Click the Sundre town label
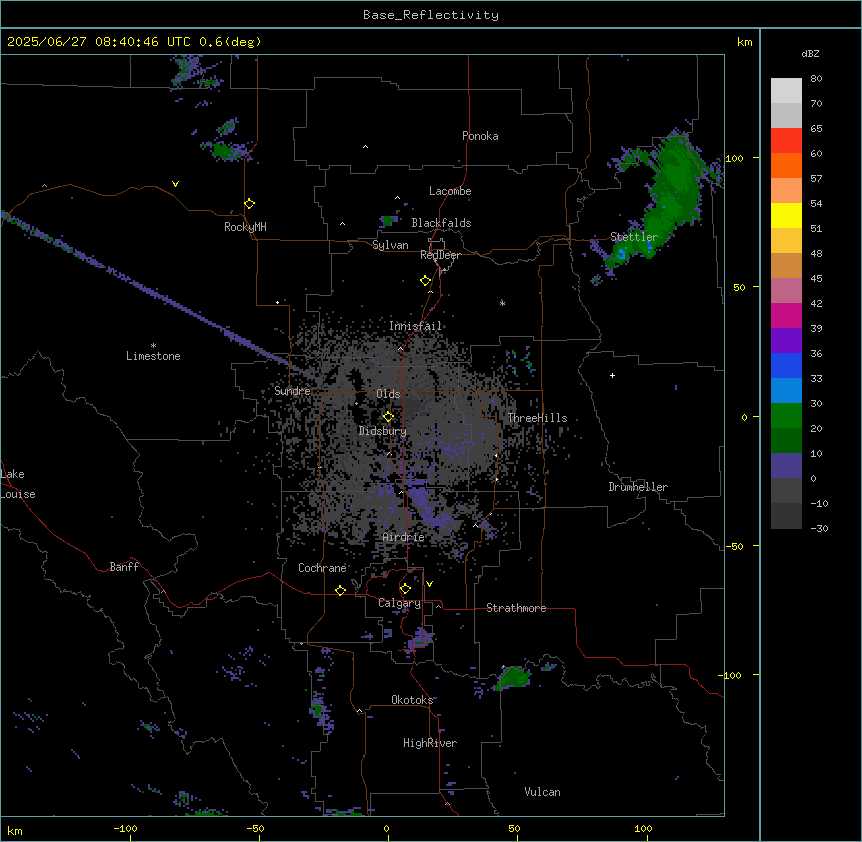The width and height of the screenshot is (862, 842). tap(292, 391)
